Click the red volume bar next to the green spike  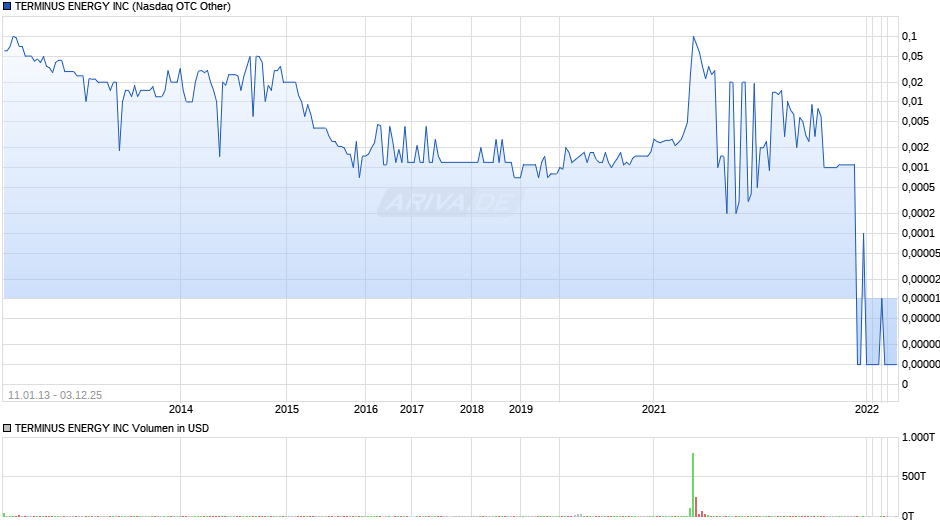696,507
